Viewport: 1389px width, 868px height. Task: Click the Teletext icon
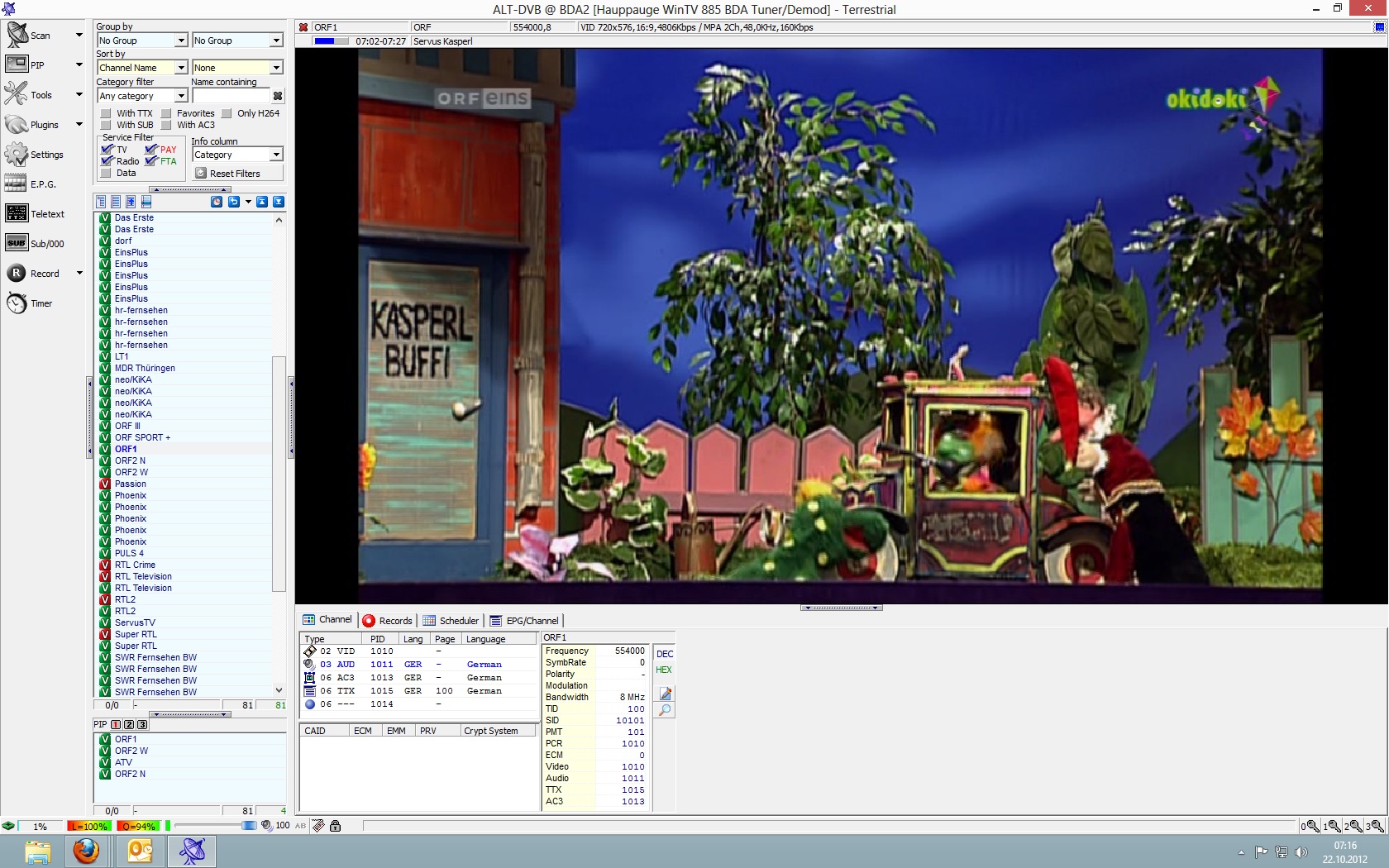tap(17, 214)
